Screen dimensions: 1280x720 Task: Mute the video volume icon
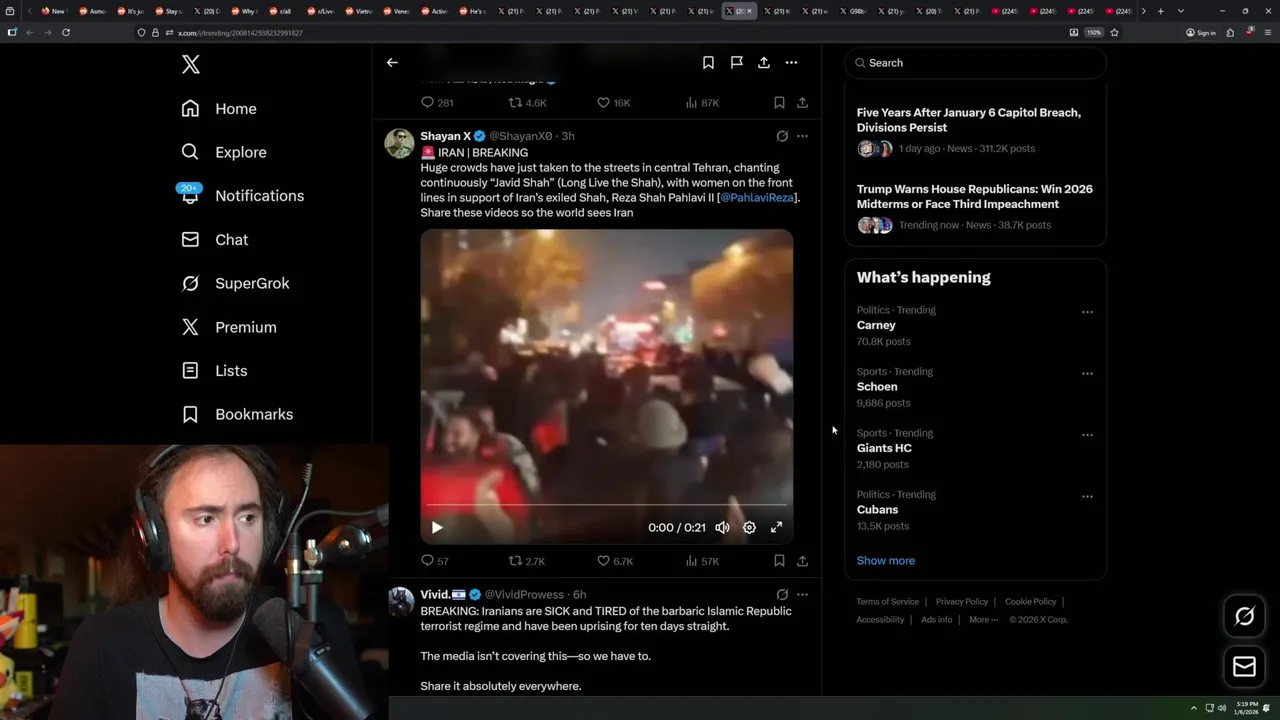(x=722, y=527)
